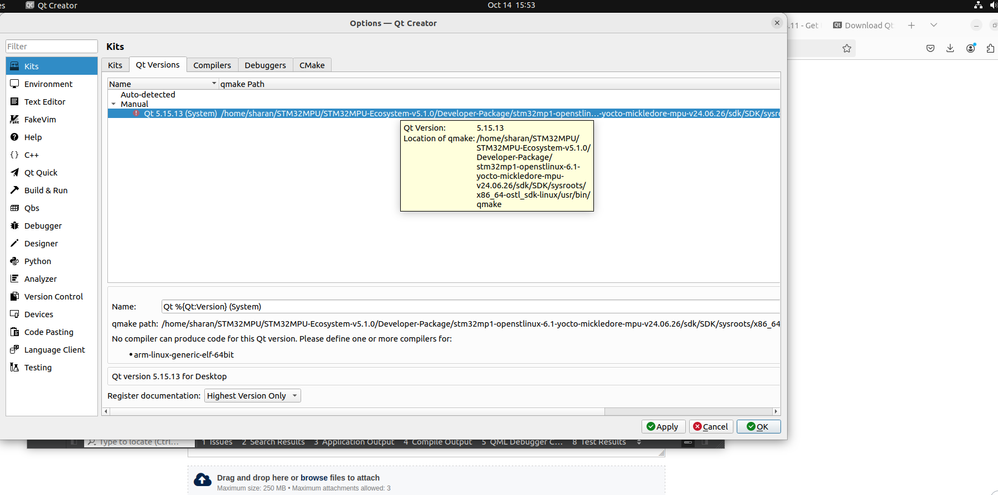Click clock Oct 14 15:53 in top bar
Screen dimensions: 998x495
pyautogui.click(x=510, y=5)
